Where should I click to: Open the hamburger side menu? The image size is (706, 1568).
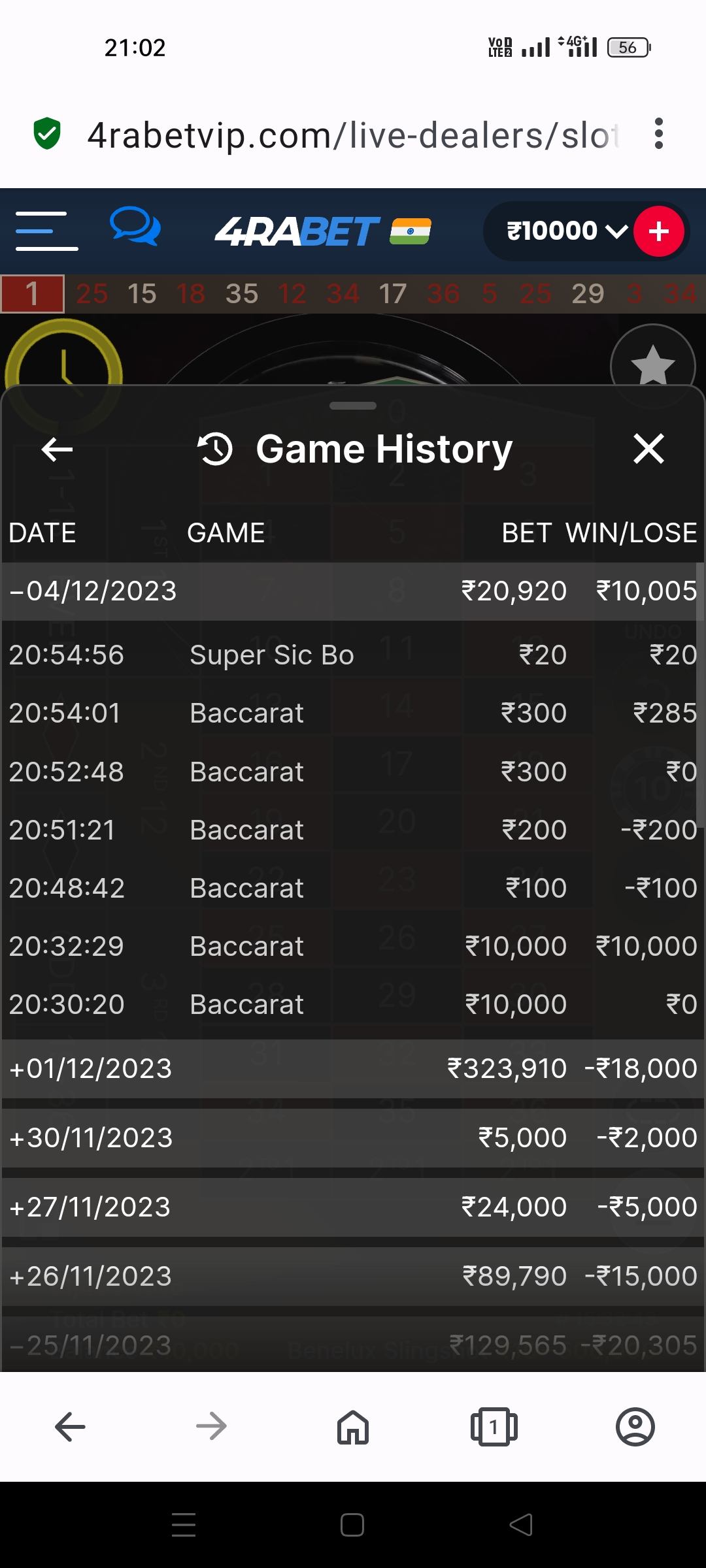pyautogui.click(x=46, y=231)
